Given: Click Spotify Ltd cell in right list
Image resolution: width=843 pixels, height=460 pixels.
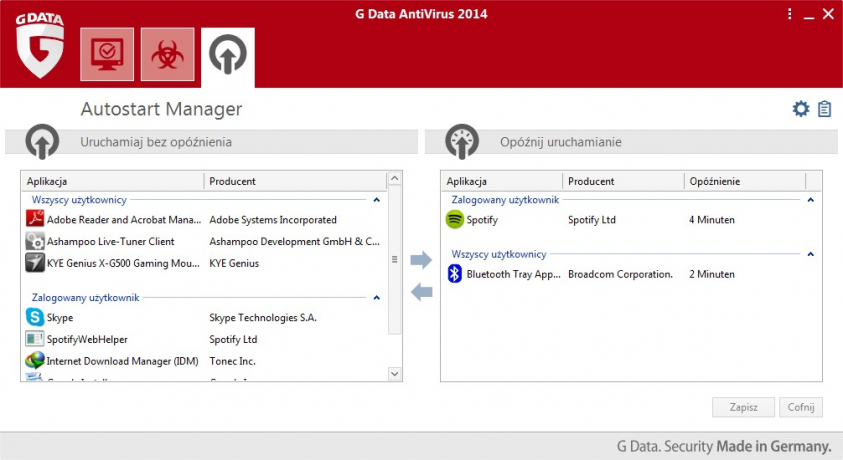Looking at the screenshot, I should pos(592,220).
